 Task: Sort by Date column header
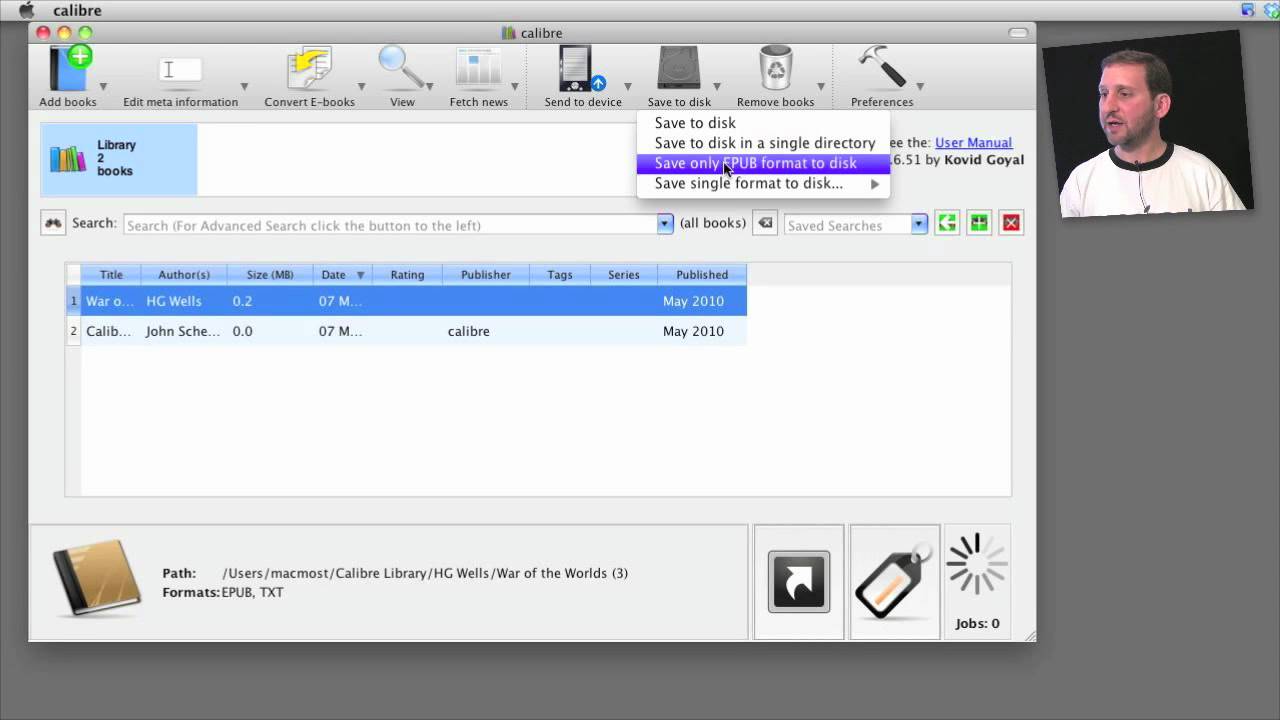click(343, 274)
